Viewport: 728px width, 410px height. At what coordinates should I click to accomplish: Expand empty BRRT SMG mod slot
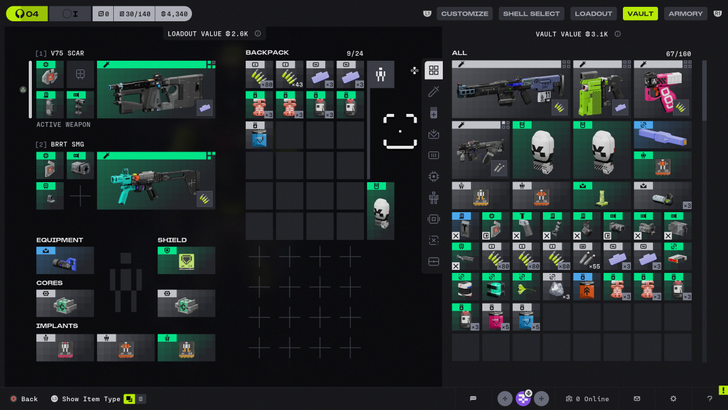pos(80,196)
